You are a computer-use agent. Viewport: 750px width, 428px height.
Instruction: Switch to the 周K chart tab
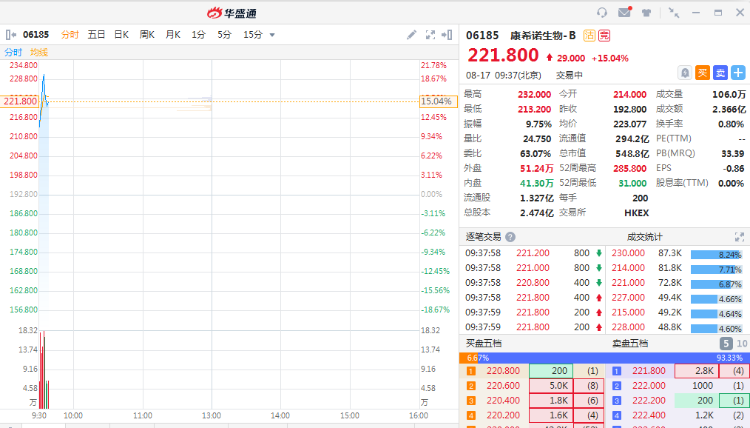[x=147, y=34]
